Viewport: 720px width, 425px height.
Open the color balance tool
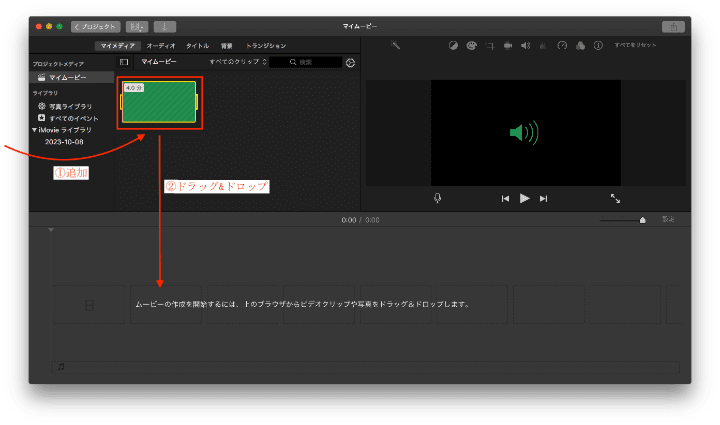[453, 45]
